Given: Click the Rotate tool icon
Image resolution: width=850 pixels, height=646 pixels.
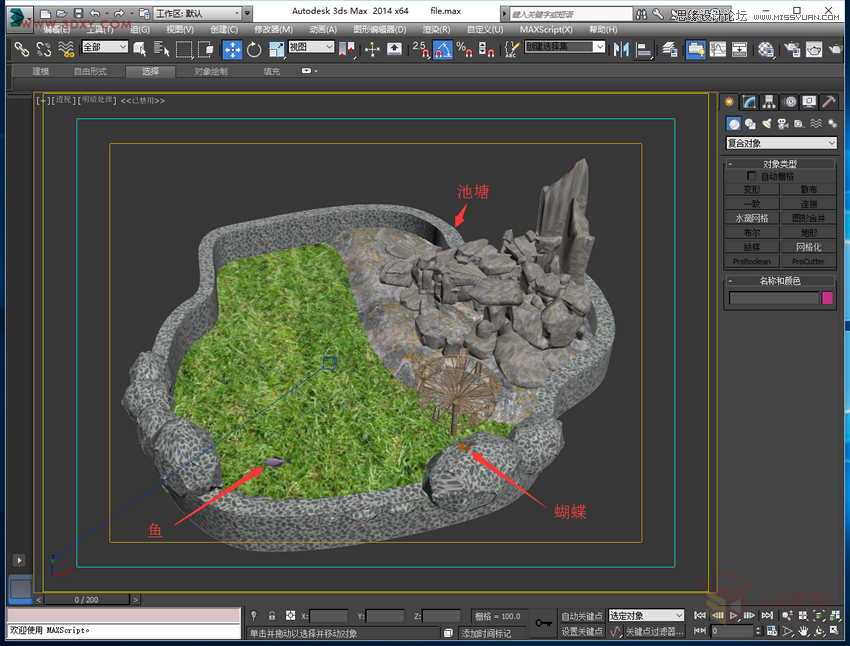Looking at the screenshot, I should (254, 49).
